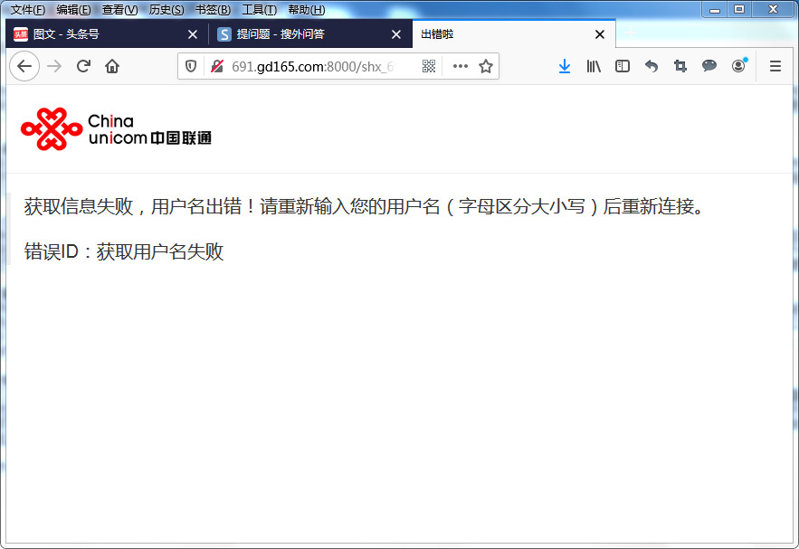Select the 出错啦 tab
This screenshot has height=549, width=799.
tap(514, 34)
